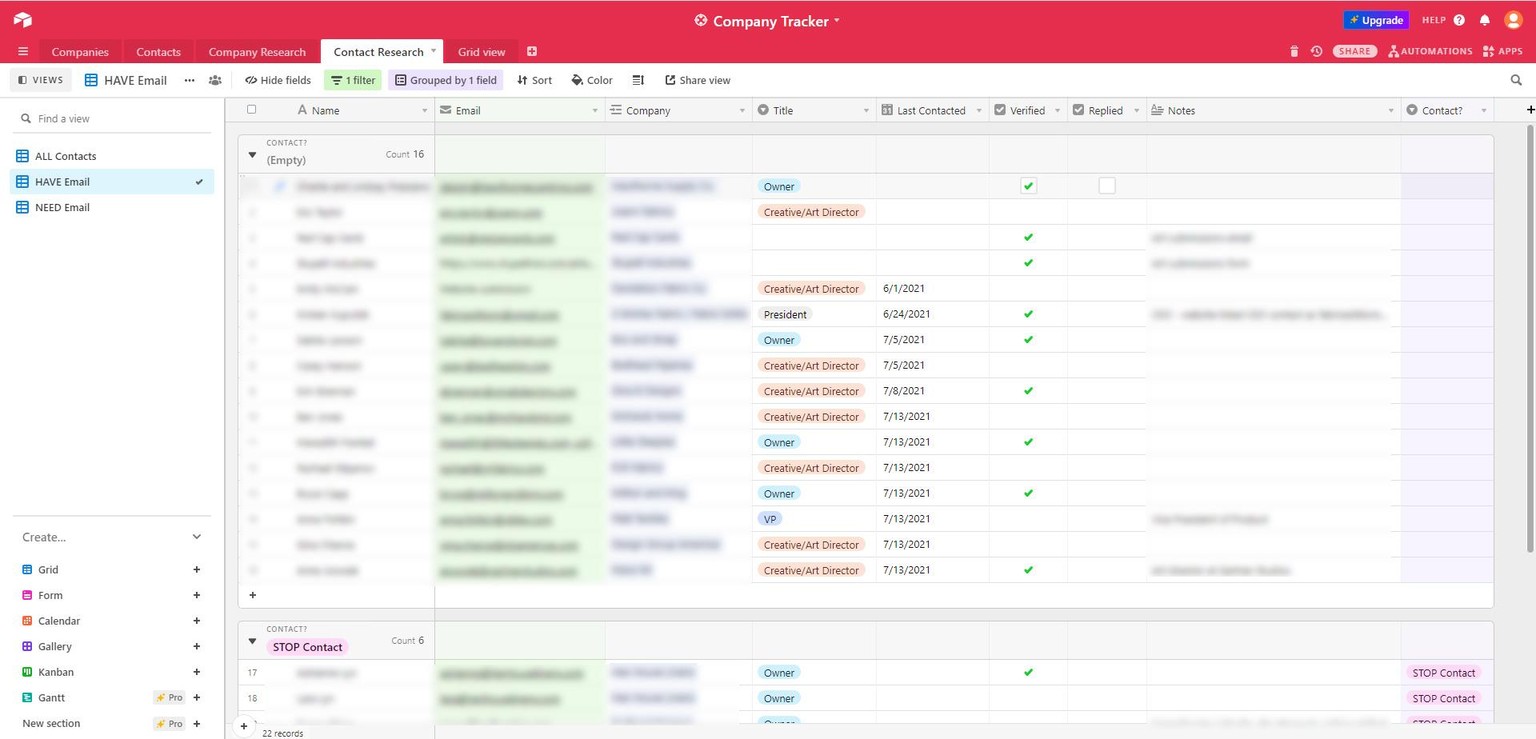Check Replied box in the first row
Image resolution: width=1536 pixels, height=739 pixels.
[x=1107, y=186]
